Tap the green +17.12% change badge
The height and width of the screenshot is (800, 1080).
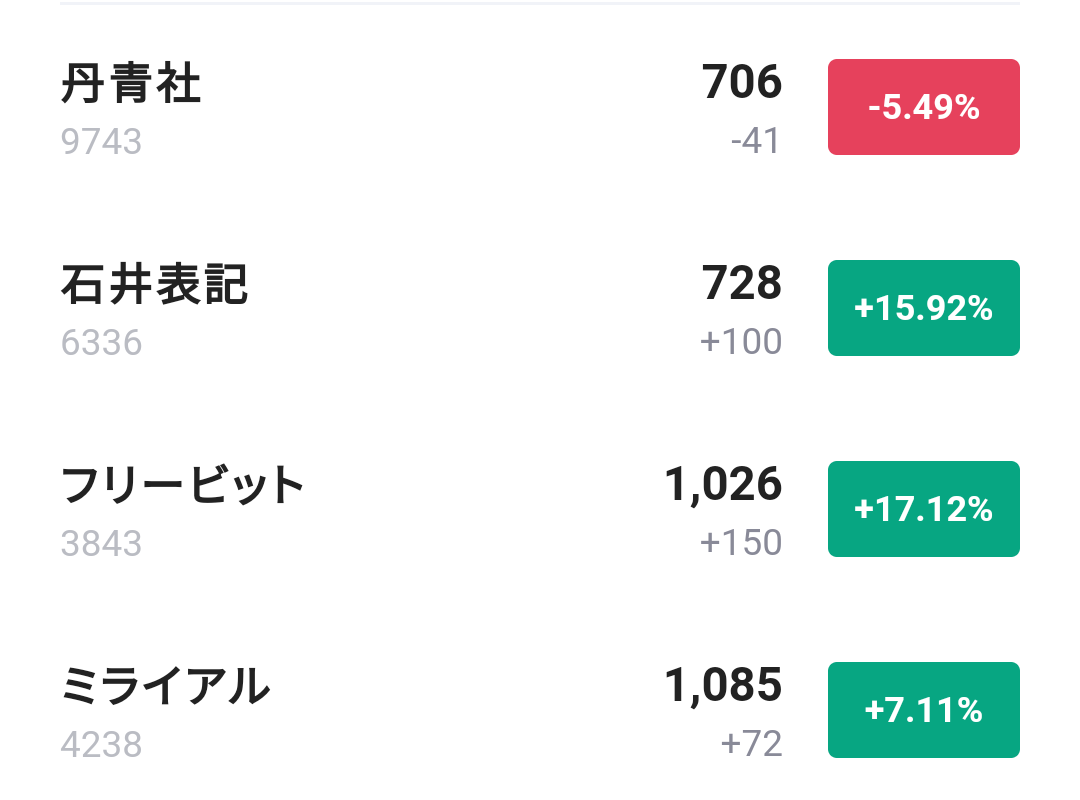click(x=923, y=509)
